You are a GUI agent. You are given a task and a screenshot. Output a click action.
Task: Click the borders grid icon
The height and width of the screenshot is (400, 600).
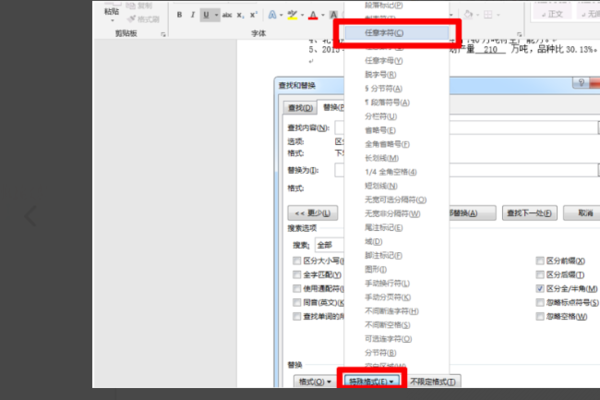tap(488, 15)
